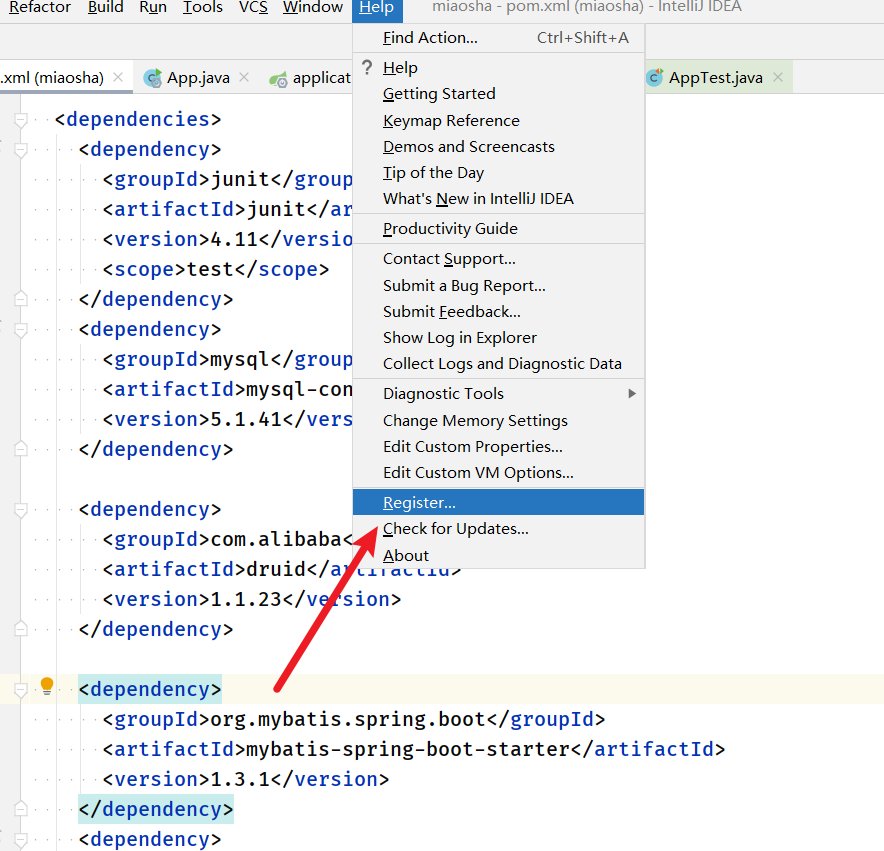Open Edit Custom VM Options...

[x=478, y=472]
